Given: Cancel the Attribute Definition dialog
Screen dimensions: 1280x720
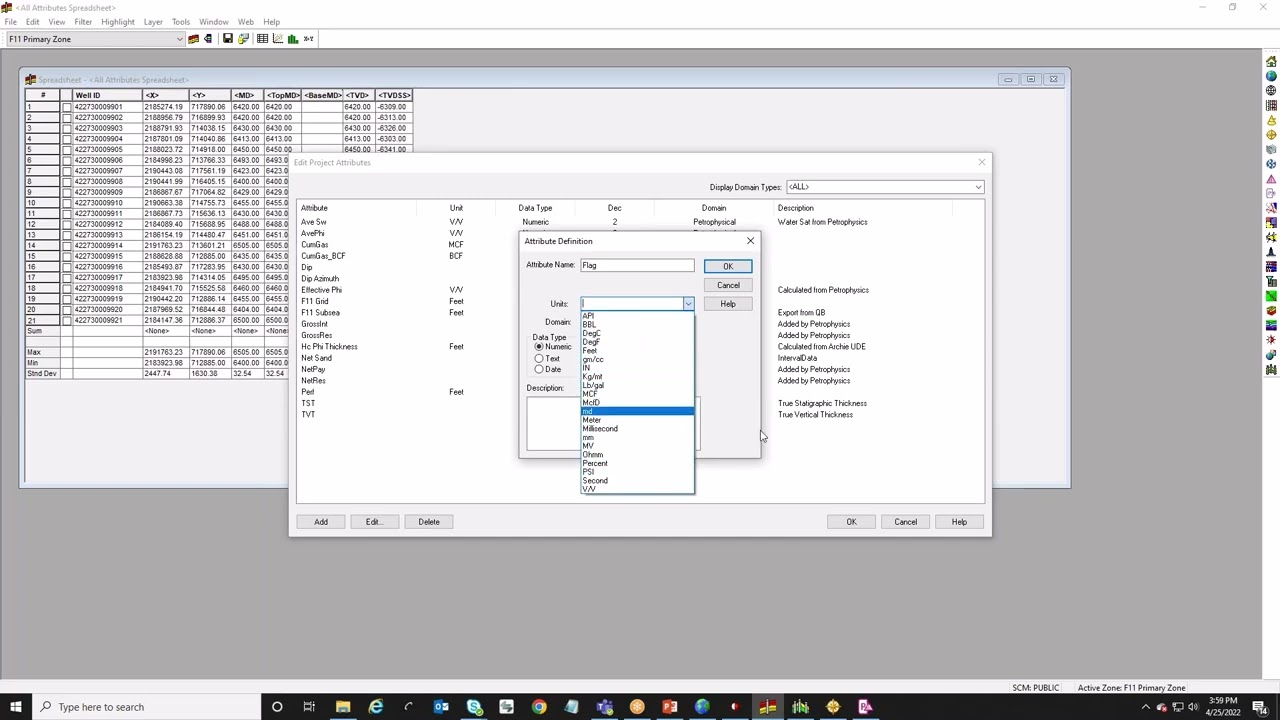Looking at the screenshot, I should pyautogui.click(x=728, y=285).
